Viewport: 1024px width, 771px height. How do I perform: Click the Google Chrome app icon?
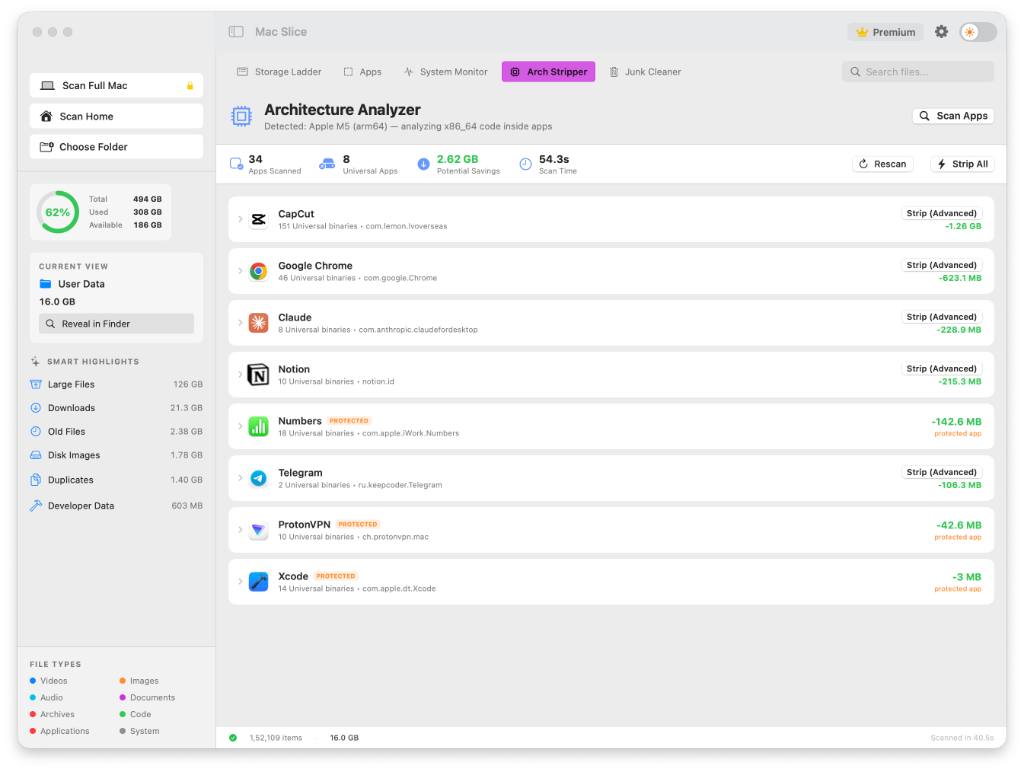[x=259, y=271]
